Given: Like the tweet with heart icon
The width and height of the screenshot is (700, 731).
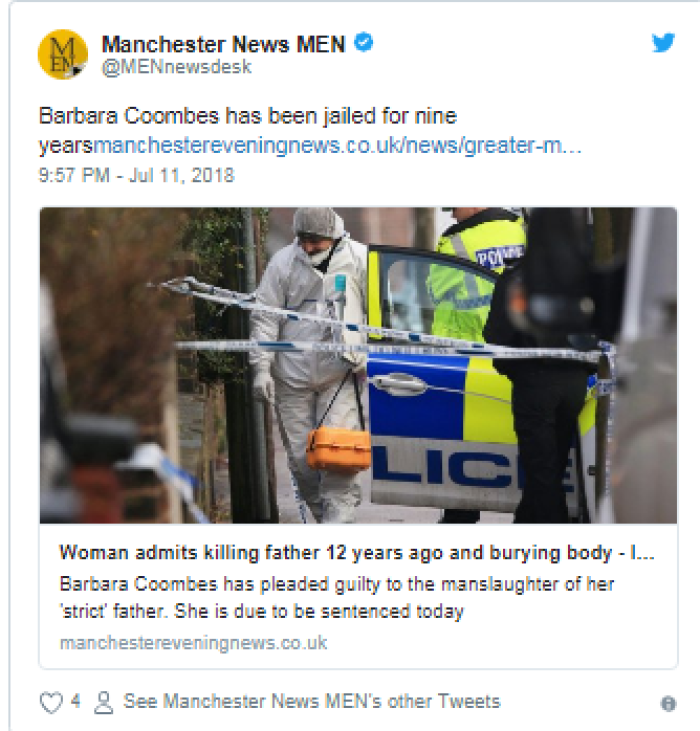Looking at the screenshot, I should click(x=51, y=703).
